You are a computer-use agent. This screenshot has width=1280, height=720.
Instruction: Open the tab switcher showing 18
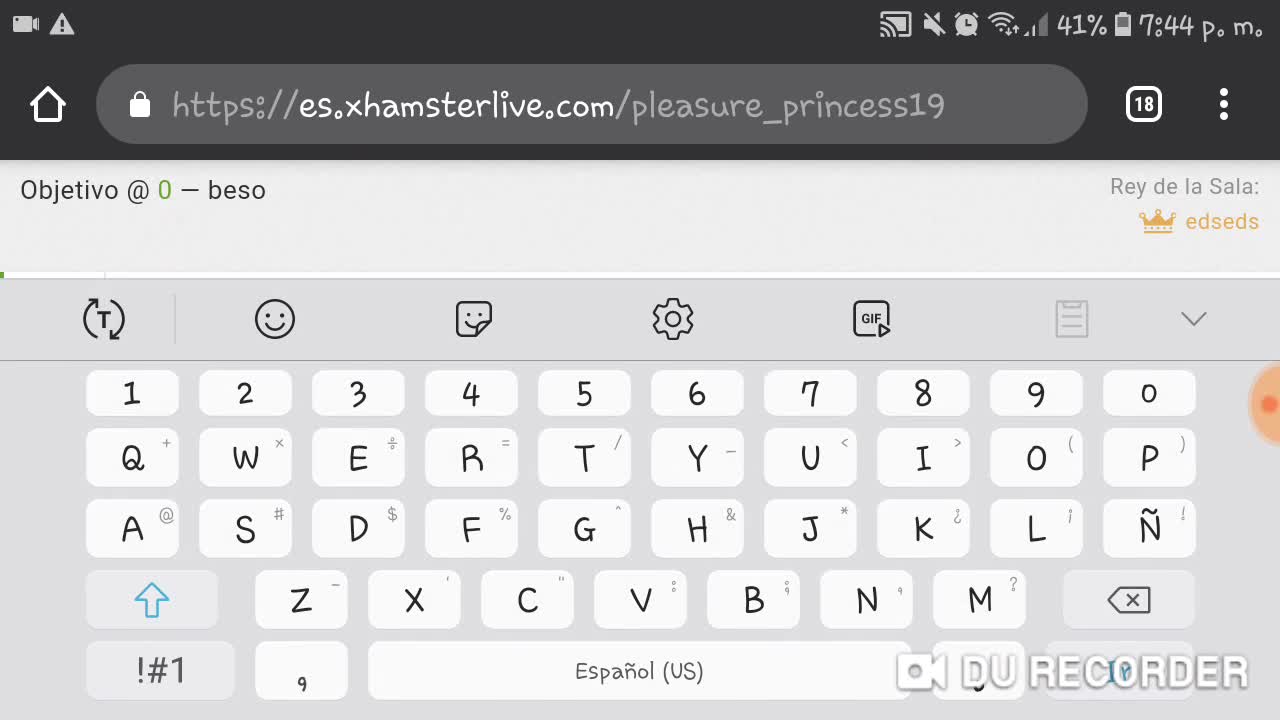(x=1143, y=104)
